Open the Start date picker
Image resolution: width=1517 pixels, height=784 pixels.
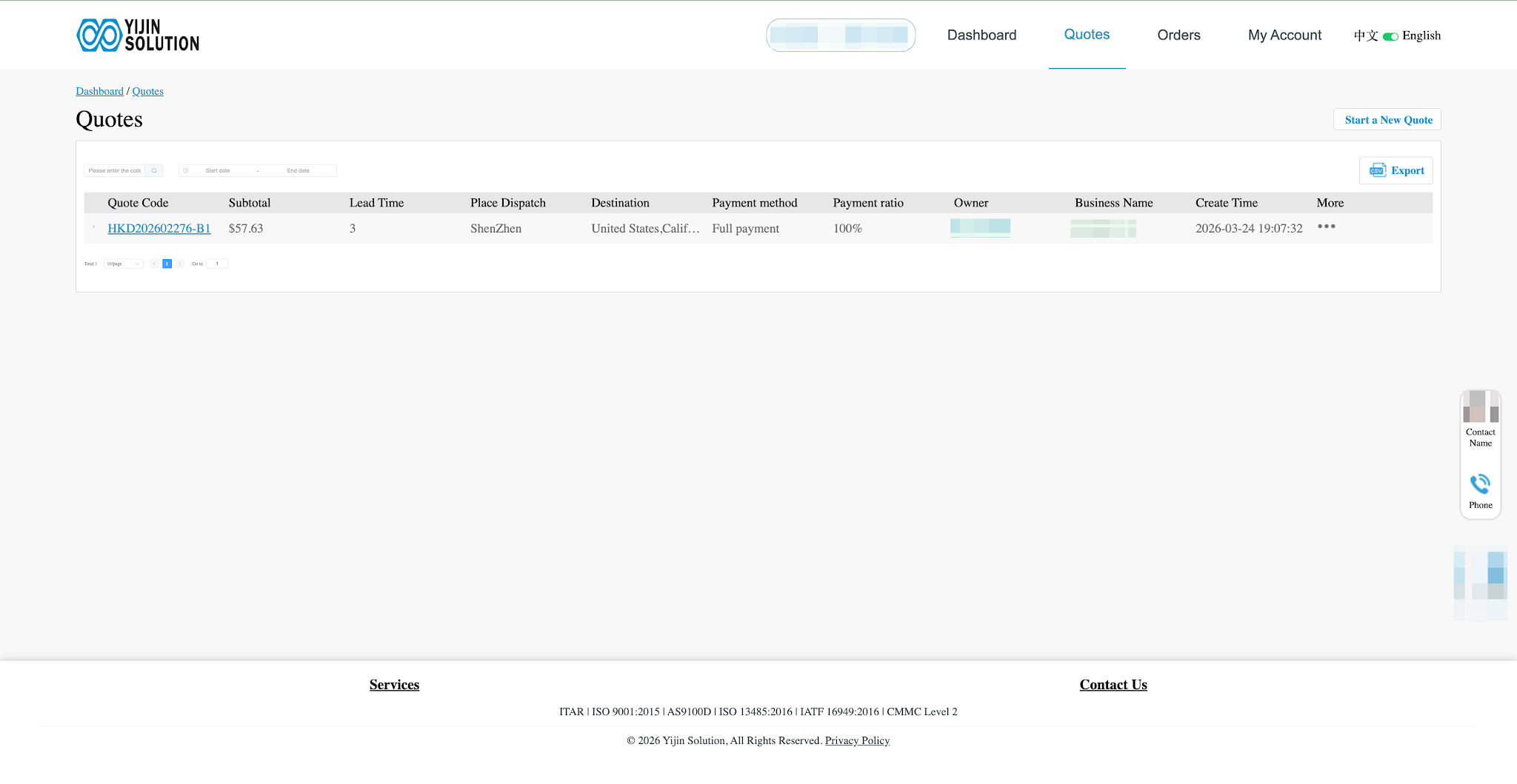[x=218, y=170]
